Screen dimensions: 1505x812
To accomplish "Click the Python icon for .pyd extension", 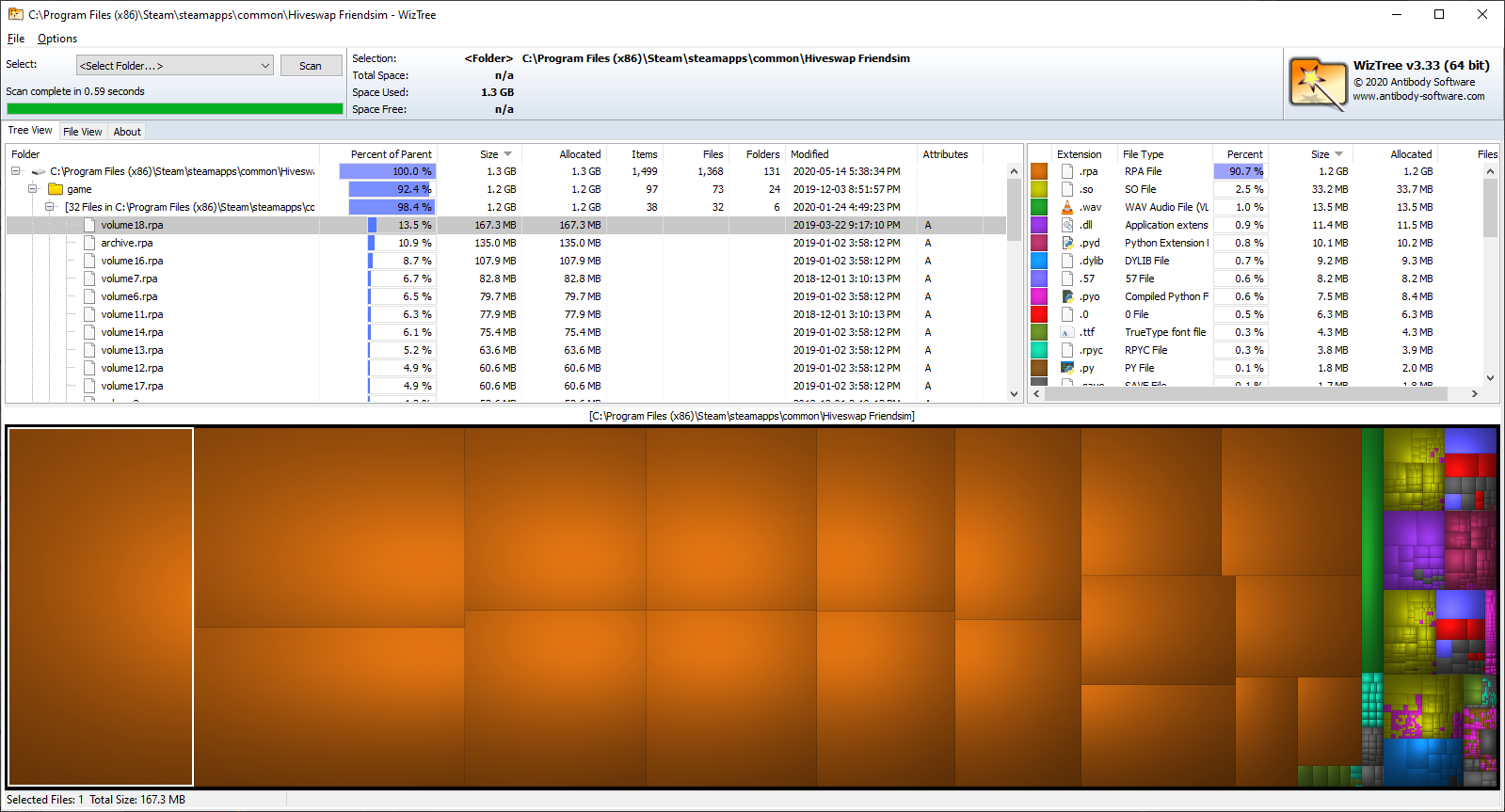I will coord(1067,243).
